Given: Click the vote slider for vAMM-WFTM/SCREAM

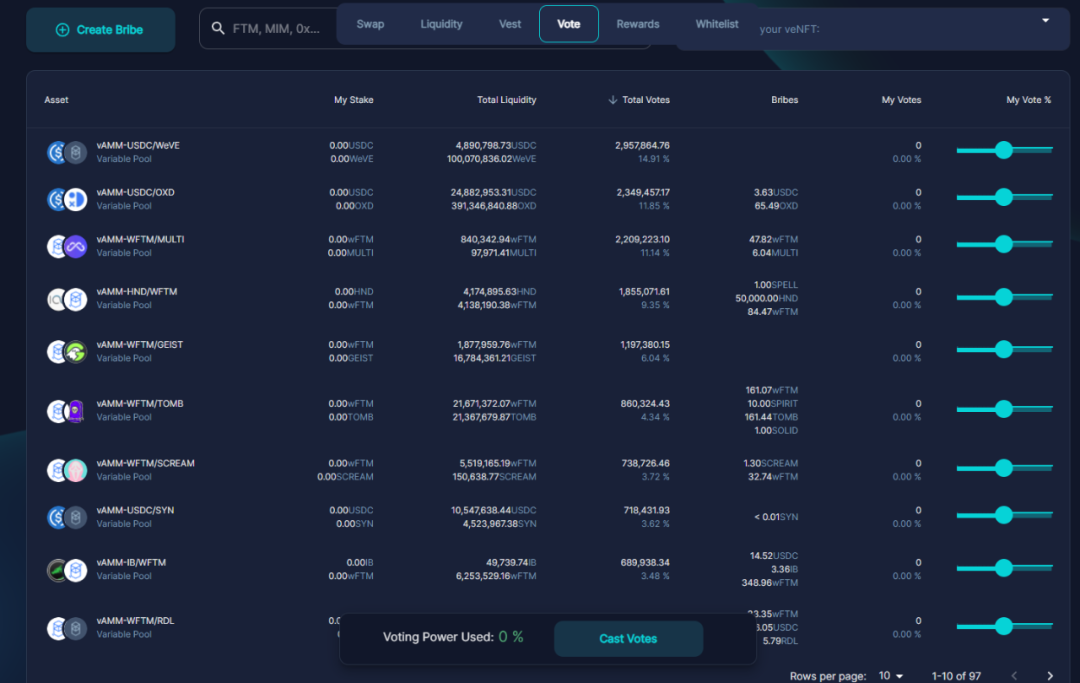Looking at the screenshot, I should click(x=1004, y=468).
